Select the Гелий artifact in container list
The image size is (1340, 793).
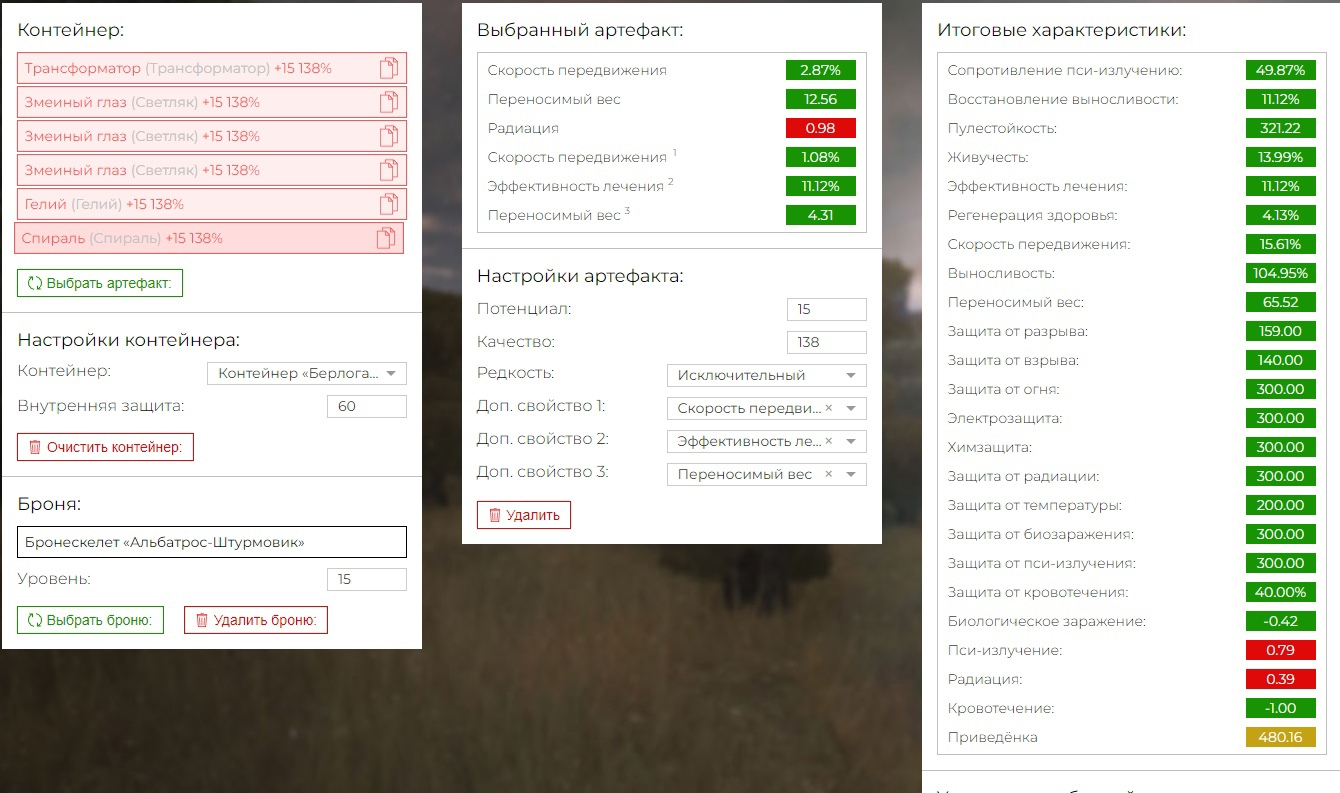[x=150, y=204]
